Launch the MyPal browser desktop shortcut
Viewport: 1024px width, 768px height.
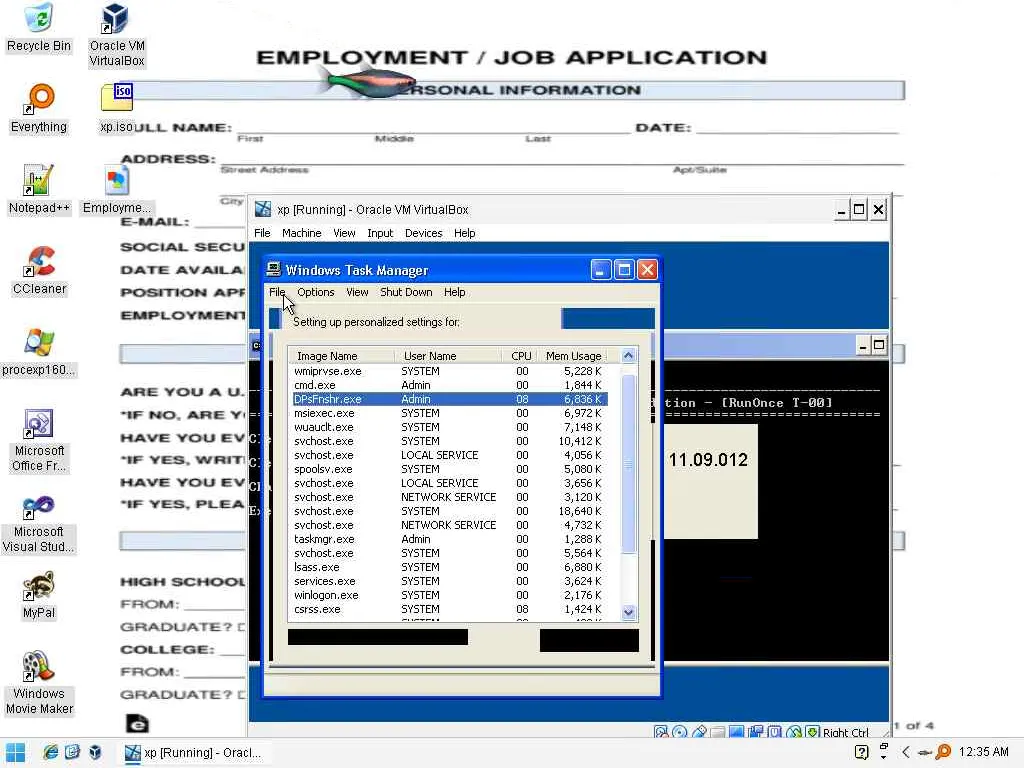[39, 594]
